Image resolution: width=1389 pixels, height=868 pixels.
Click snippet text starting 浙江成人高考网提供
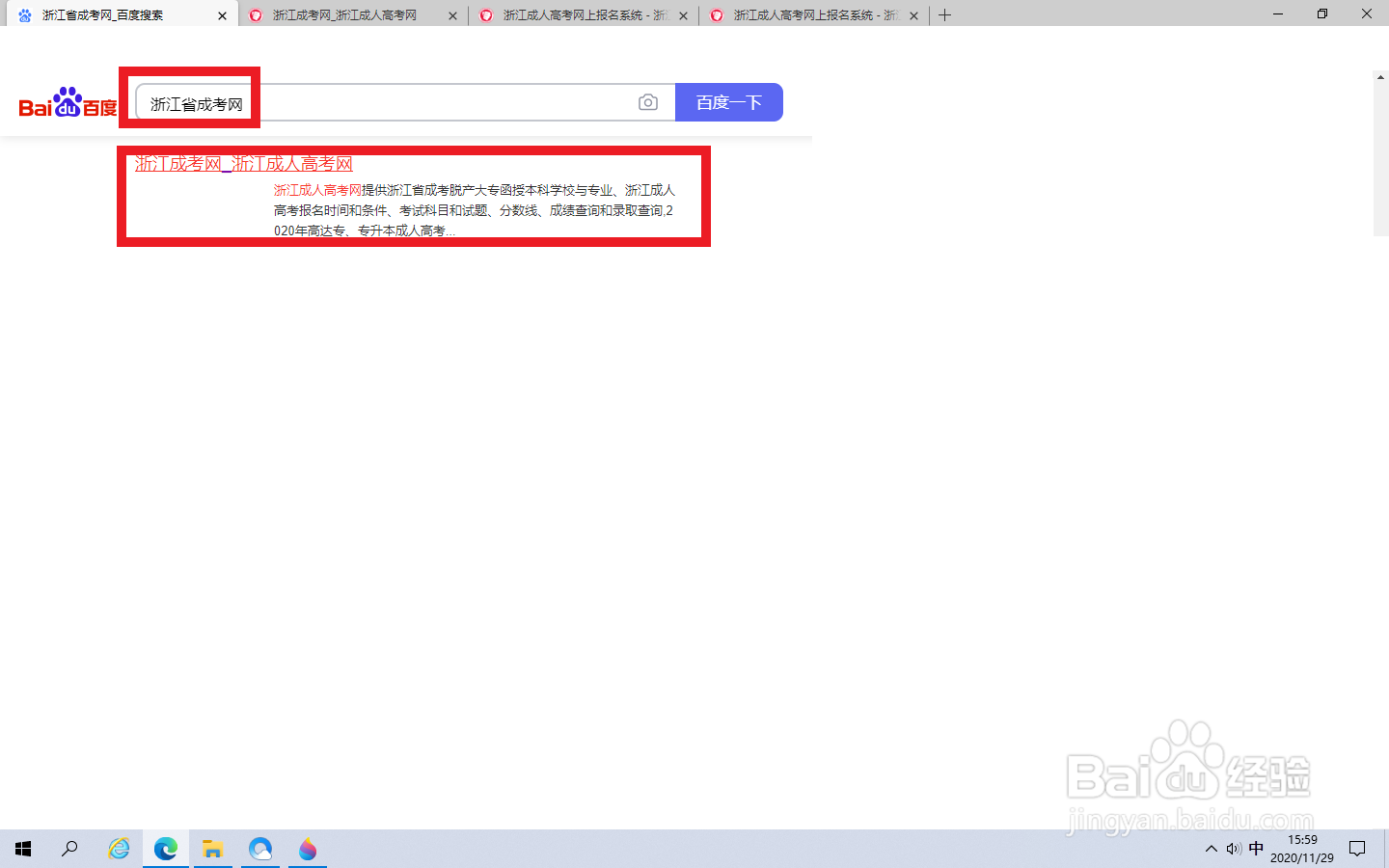pos(475,210)
